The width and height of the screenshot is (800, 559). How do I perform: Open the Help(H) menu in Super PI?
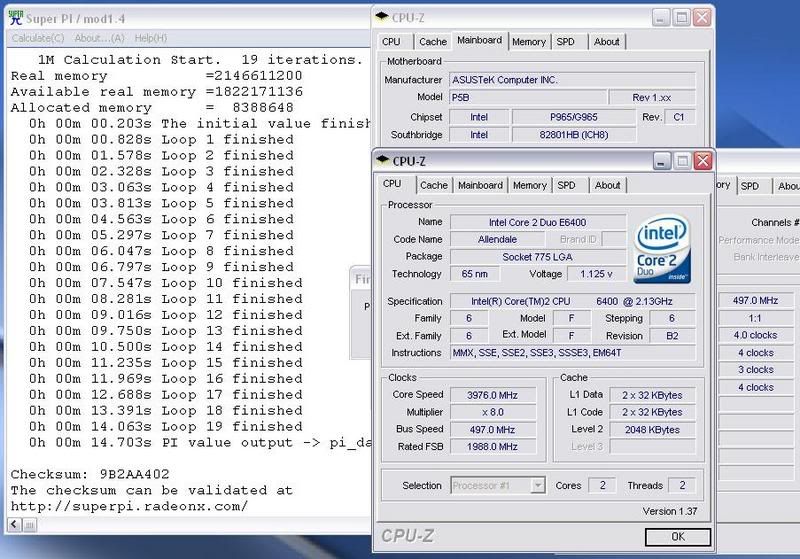(x=150, y=38)
